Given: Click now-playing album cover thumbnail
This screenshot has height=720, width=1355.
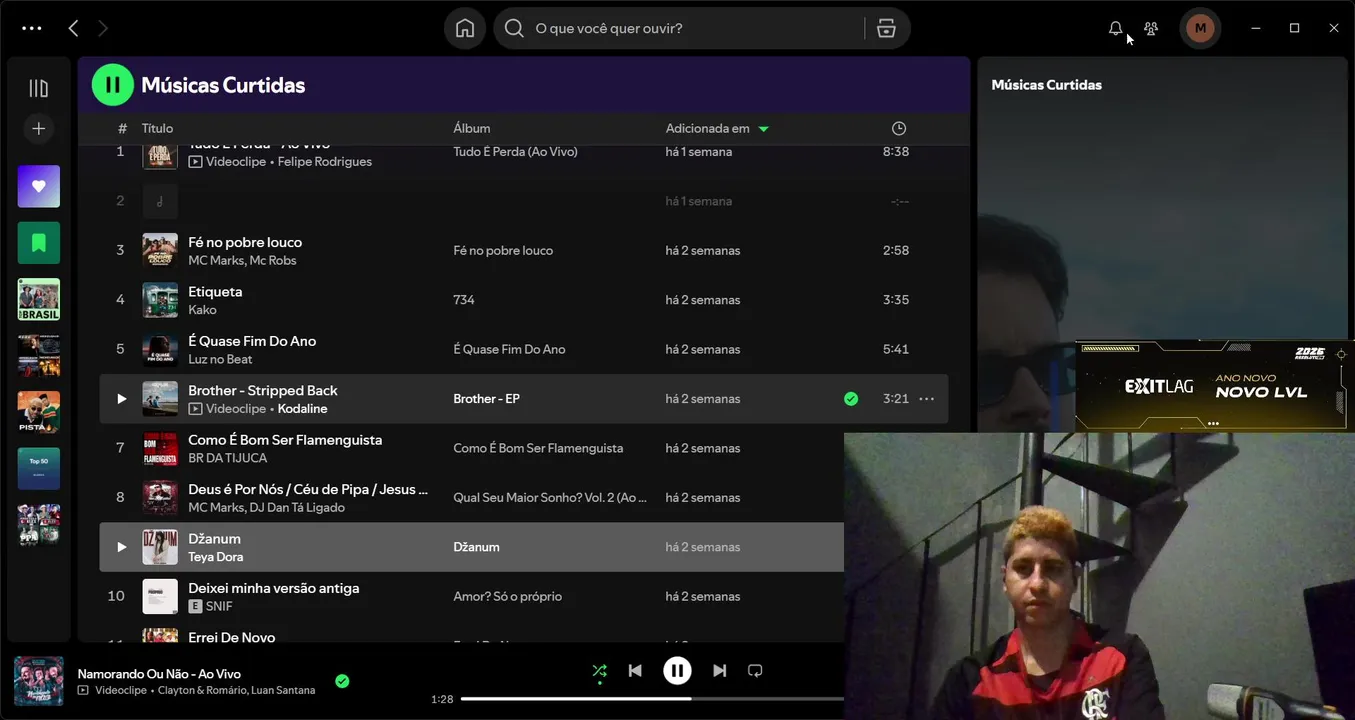Looking at the screenshot, I should (39, 681).
